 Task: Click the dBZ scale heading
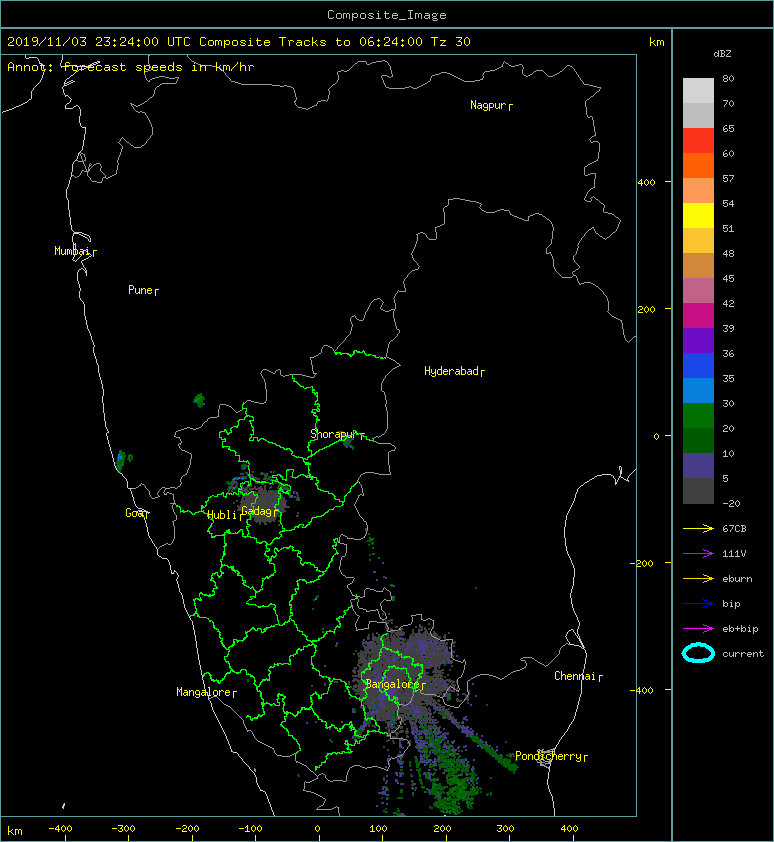[x=722, y=54]
